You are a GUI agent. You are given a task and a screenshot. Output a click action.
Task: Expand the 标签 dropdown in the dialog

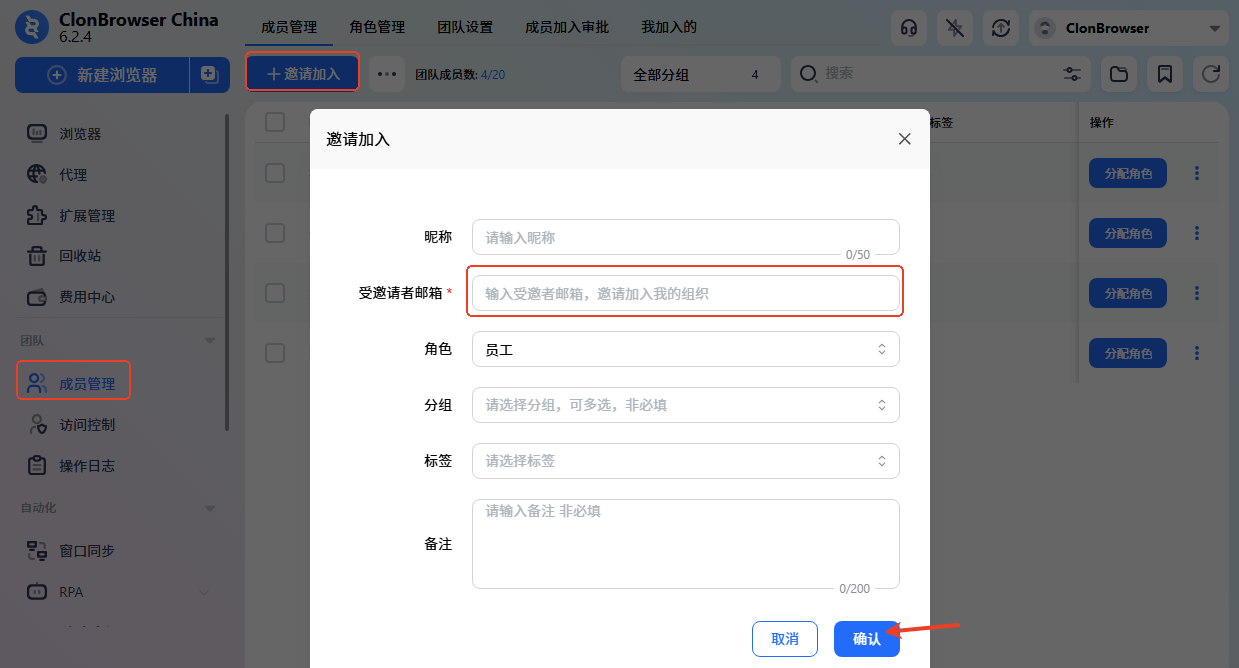[x=685, y=461]
